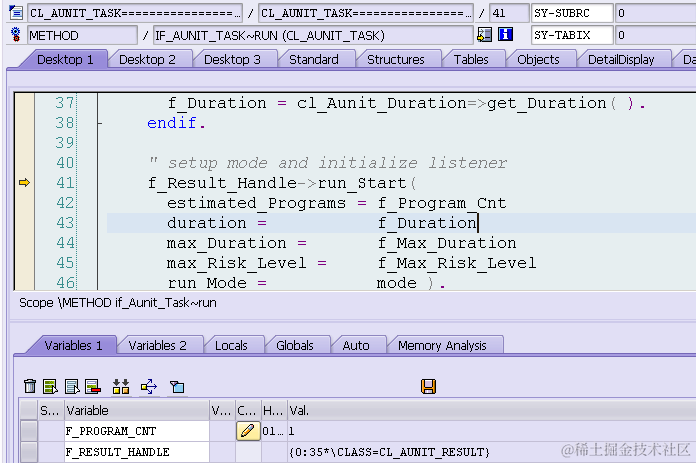This screenshot has width=696, height=463.
Task: Open the Objects tab
Action: pos(538,59)
